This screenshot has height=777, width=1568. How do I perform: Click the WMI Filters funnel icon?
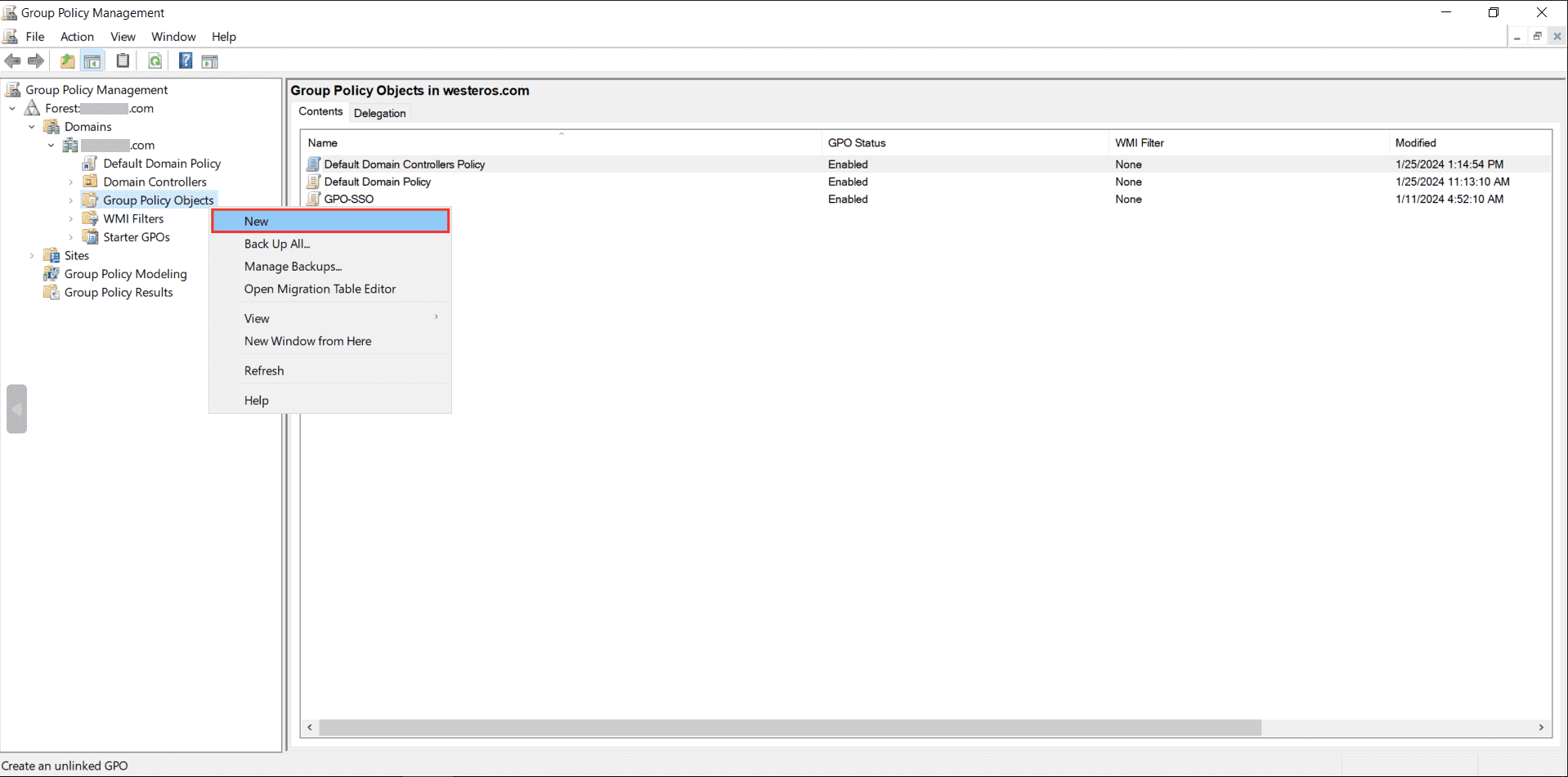[x=90, y=218]
